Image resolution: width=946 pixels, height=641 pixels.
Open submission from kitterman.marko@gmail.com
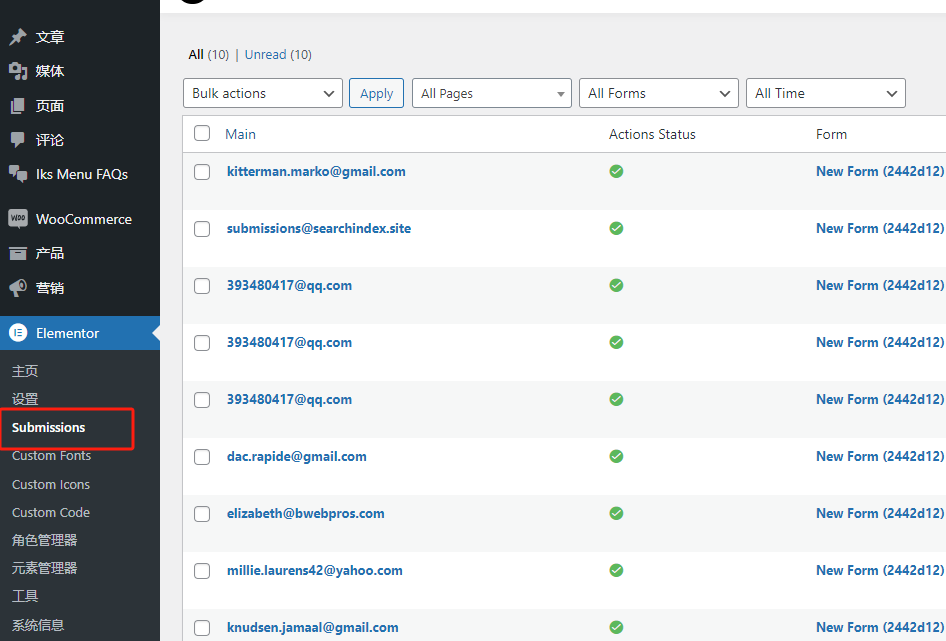316,171
